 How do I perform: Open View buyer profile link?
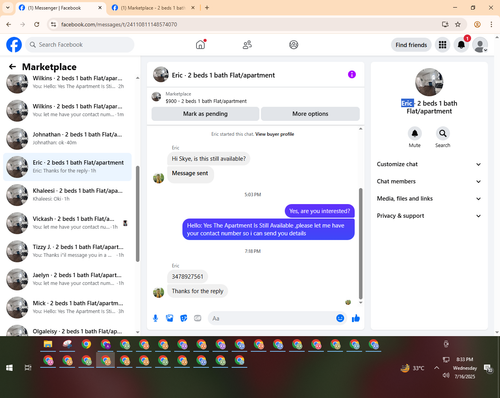tap(274, 134)
